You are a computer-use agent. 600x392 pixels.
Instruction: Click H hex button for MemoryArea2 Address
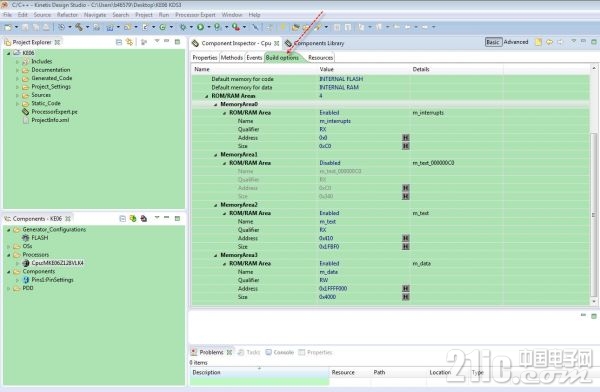(406, 238)
